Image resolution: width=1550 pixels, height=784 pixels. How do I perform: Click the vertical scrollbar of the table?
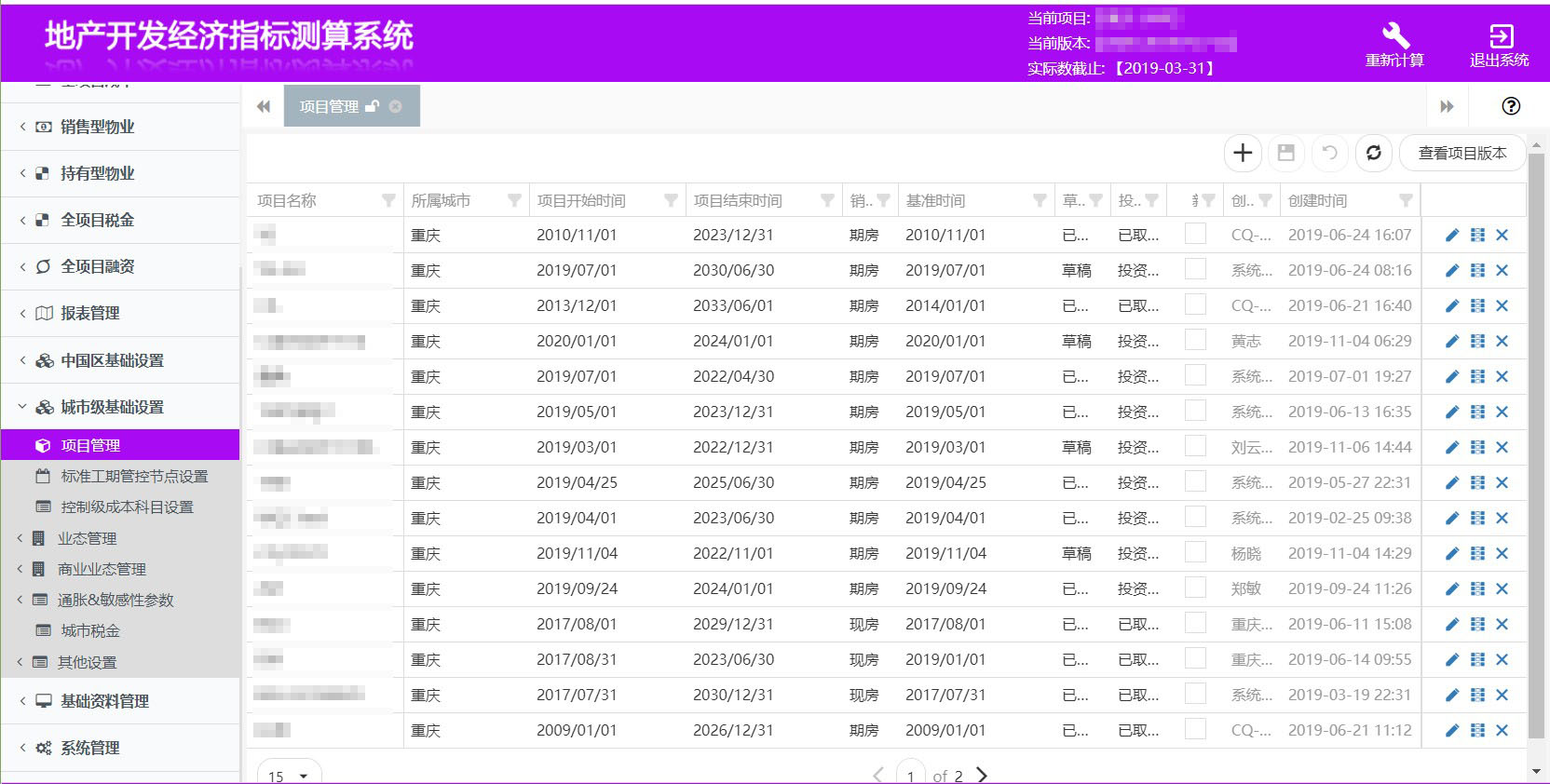pyautogui.click(x=1536, y=447)
